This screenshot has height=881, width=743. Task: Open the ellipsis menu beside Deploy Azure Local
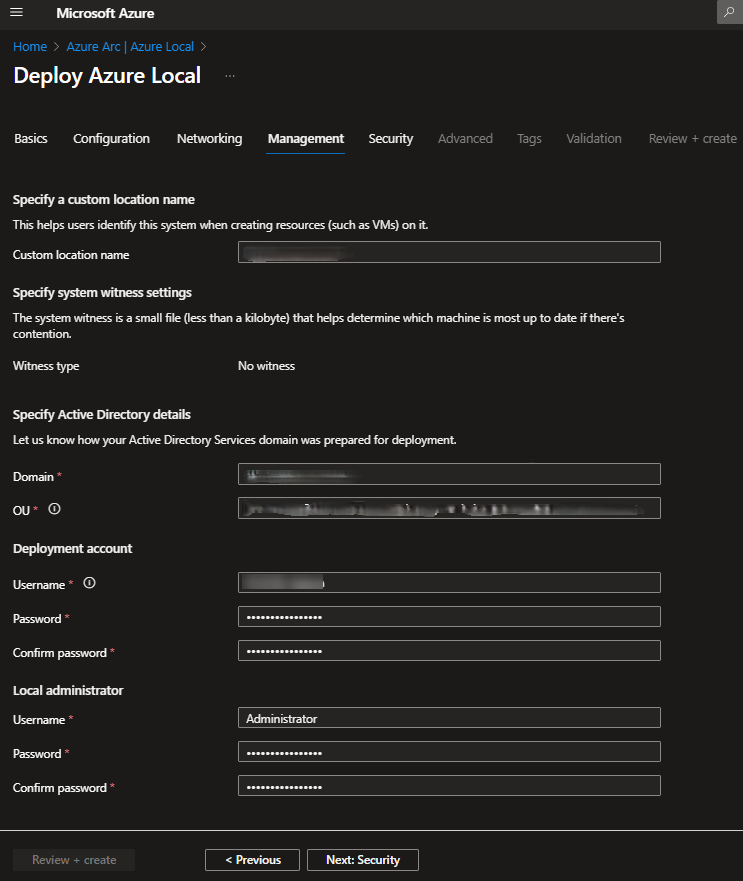click(x=230, y=76)
